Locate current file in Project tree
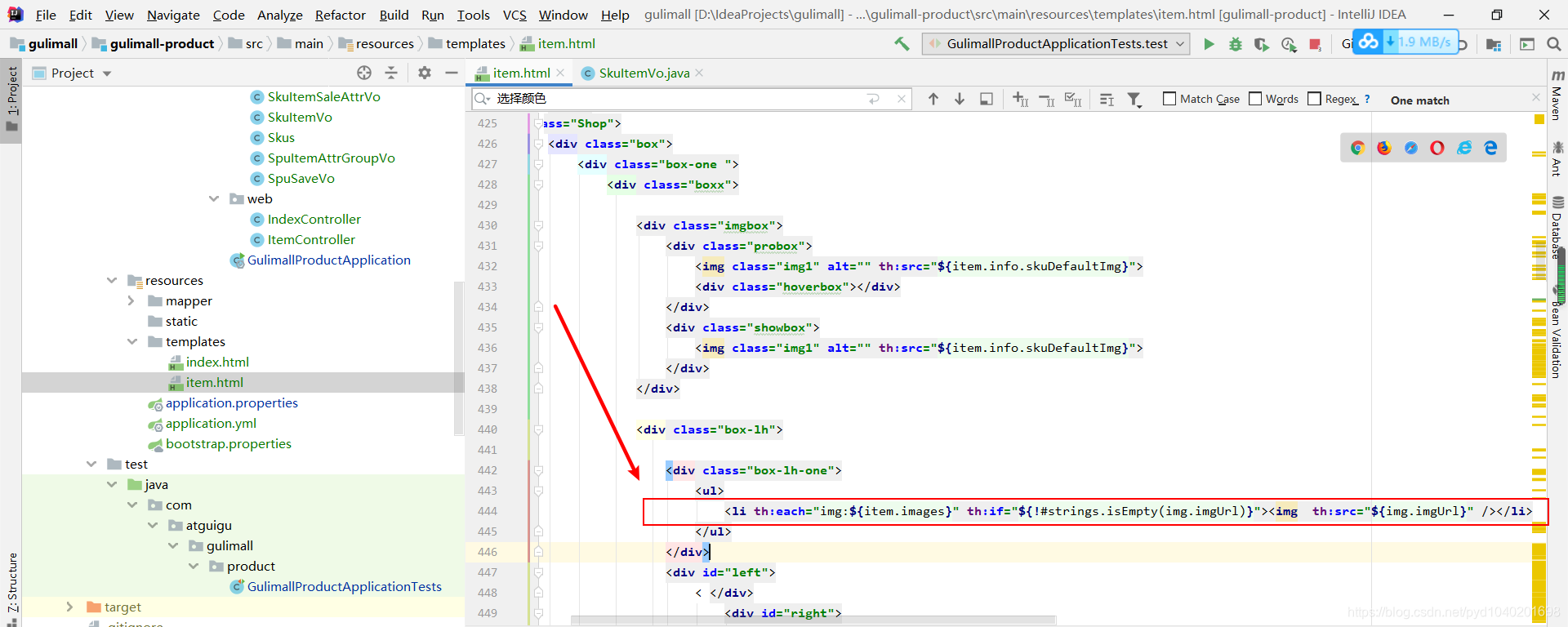 pos(364,73)
